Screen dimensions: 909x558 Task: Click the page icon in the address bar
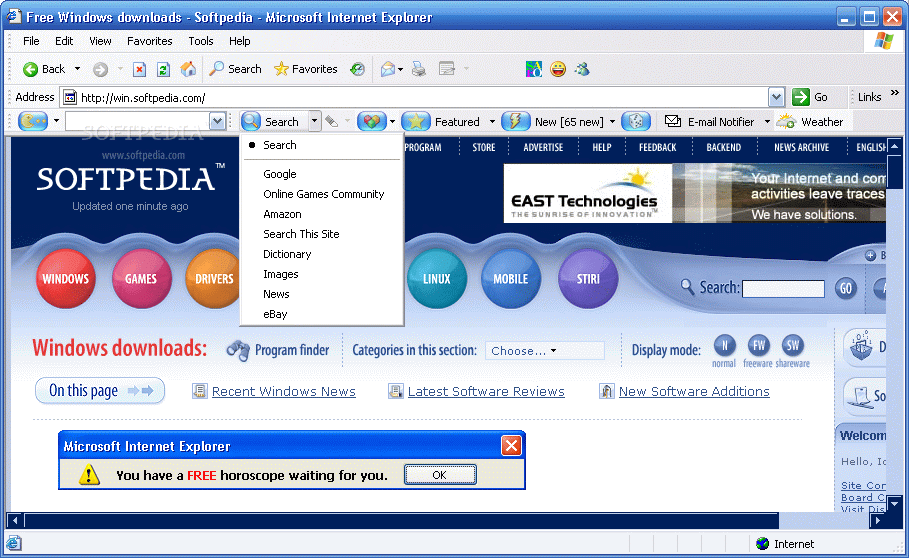coord(70,97)
